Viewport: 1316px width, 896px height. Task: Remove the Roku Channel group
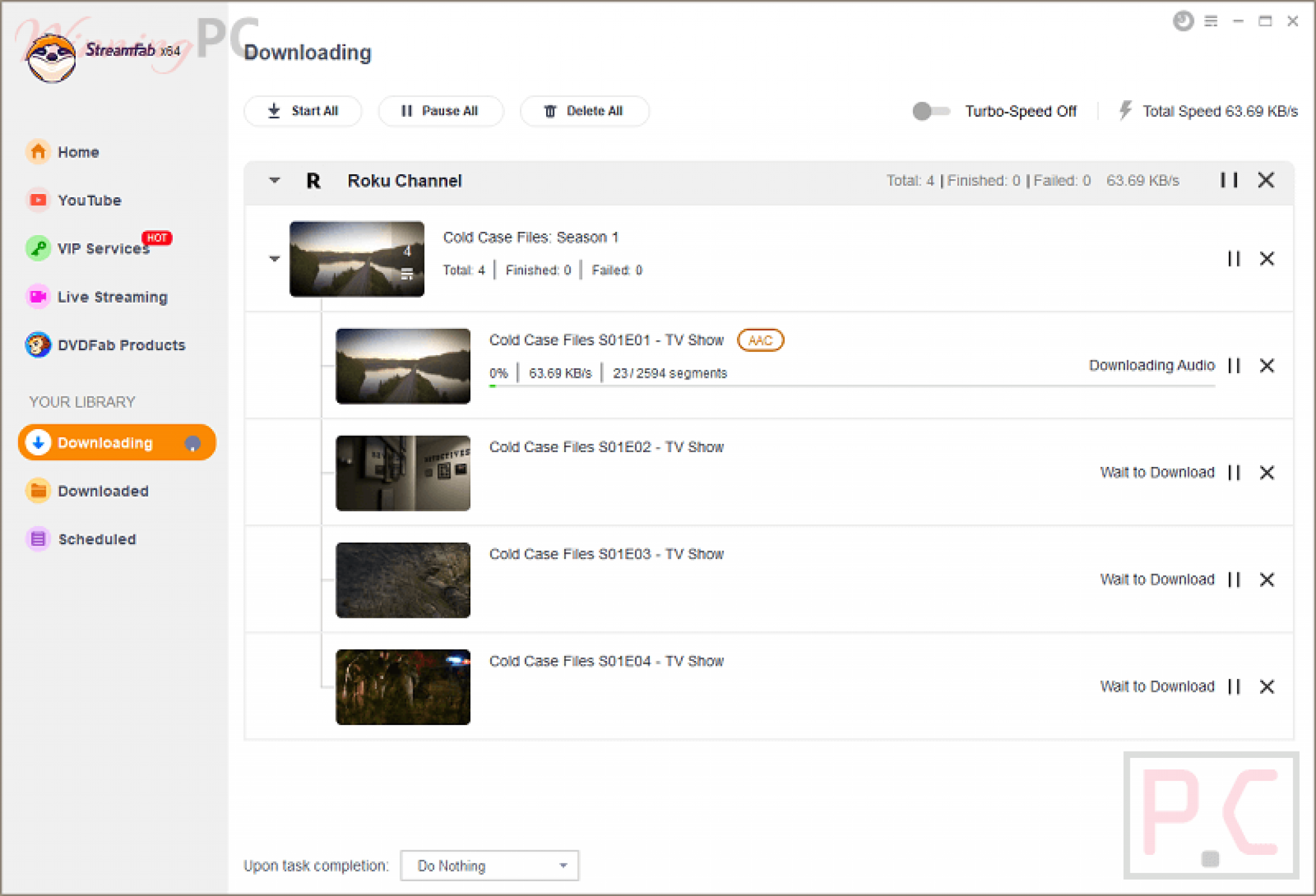click(x=1266, y=180)
